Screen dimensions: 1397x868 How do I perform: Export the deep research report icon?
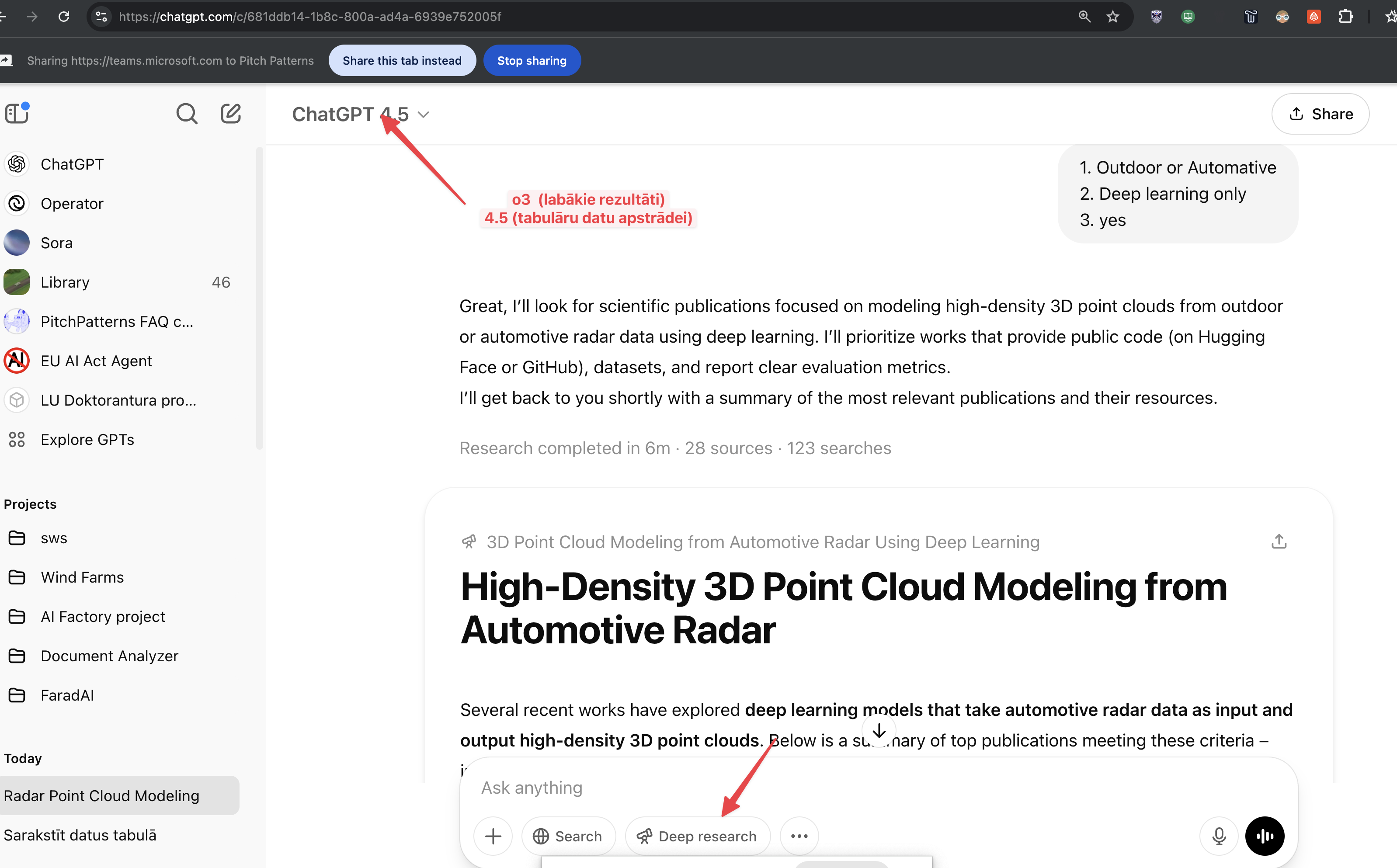click(1279, 542)
